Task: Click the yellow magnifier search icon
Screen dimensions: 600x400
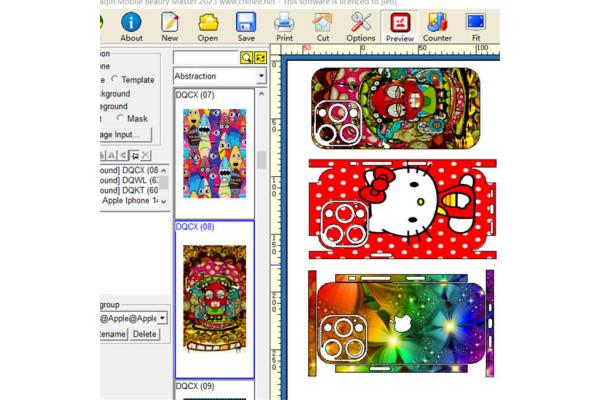Action: pyautogui.click(x=246, y=57)
